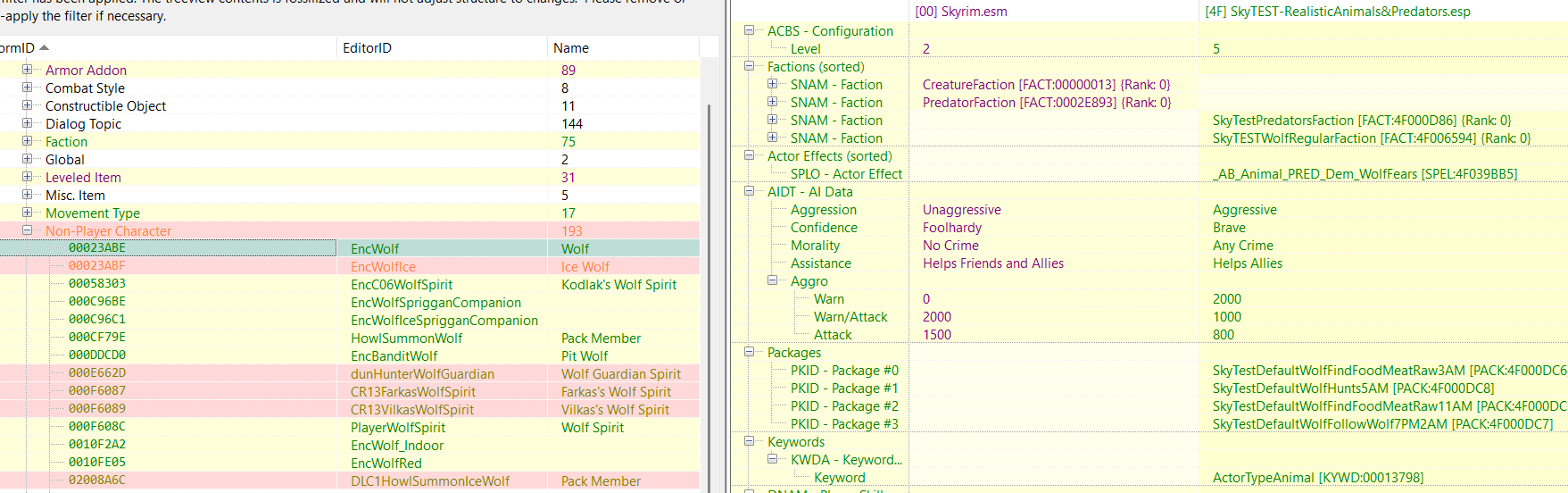Collapse the Aggro subsection

(772, 280)
